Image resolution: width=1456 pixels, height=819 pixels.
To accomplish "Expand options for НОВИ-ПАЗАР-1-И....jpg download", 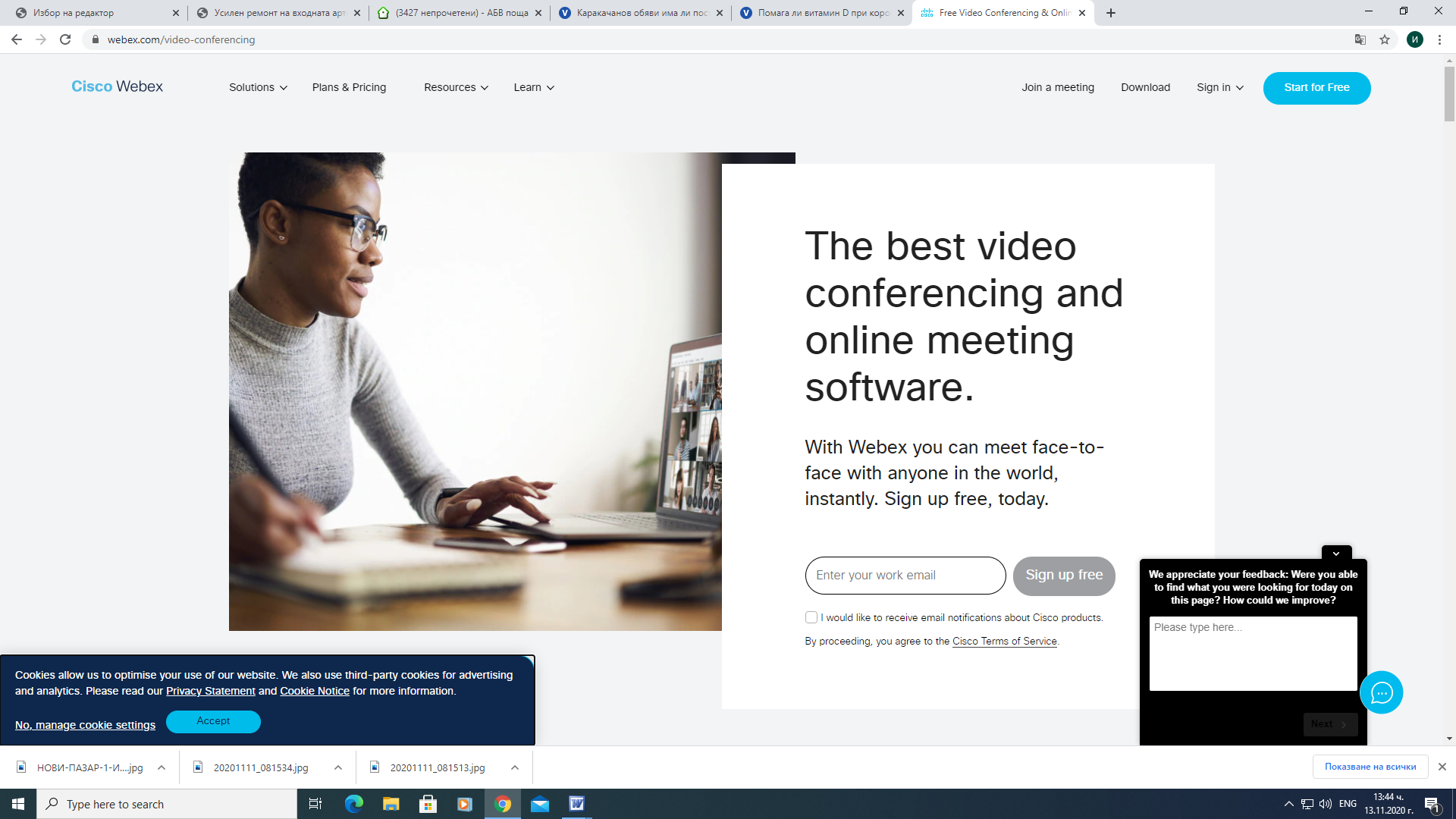I will [162, 767].
